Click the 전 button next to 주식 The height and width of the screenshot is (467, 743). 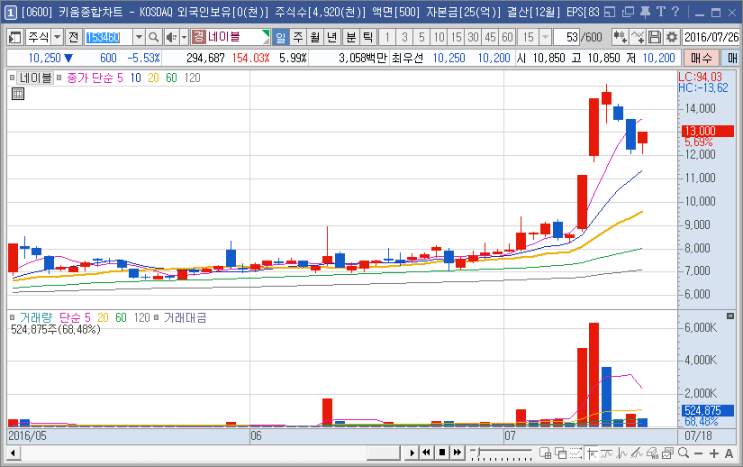(x=73, y=37)
